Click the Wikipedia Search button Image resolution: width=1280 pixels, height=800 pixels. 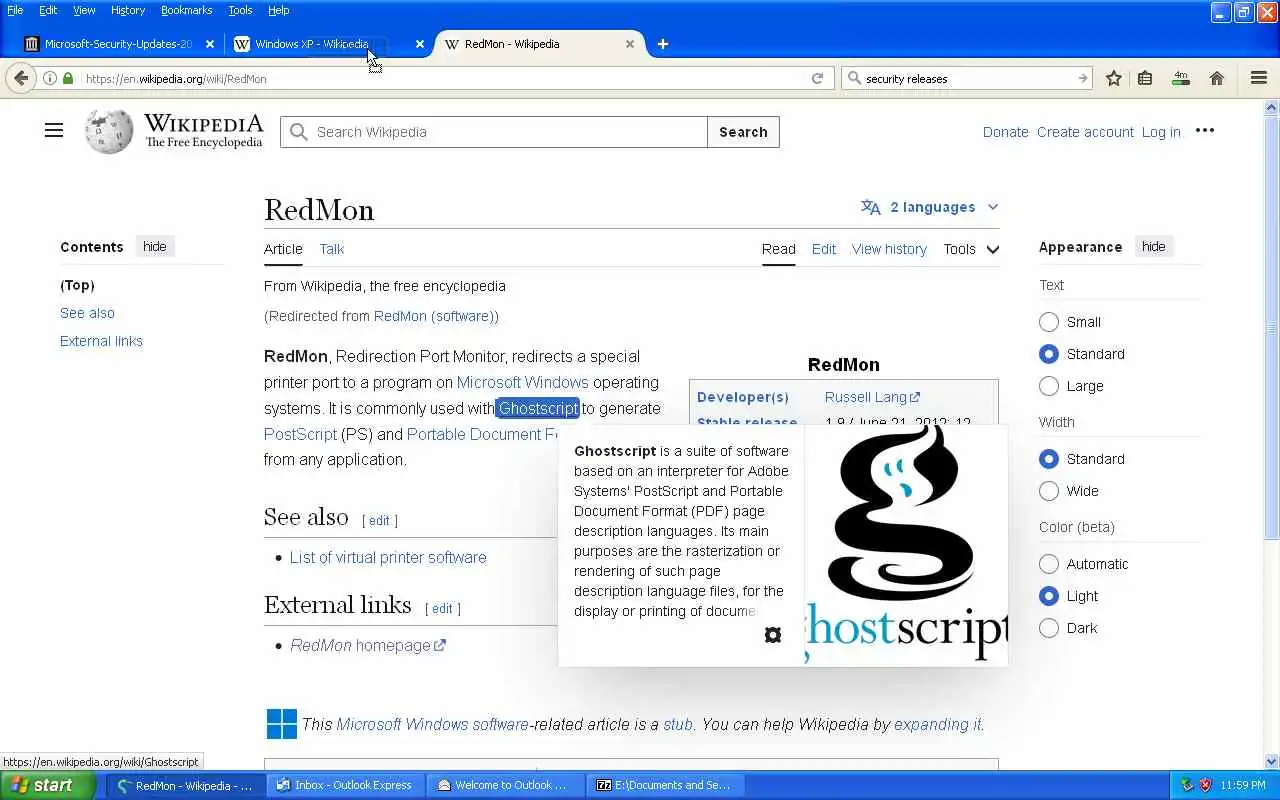[x=743, y=132]
